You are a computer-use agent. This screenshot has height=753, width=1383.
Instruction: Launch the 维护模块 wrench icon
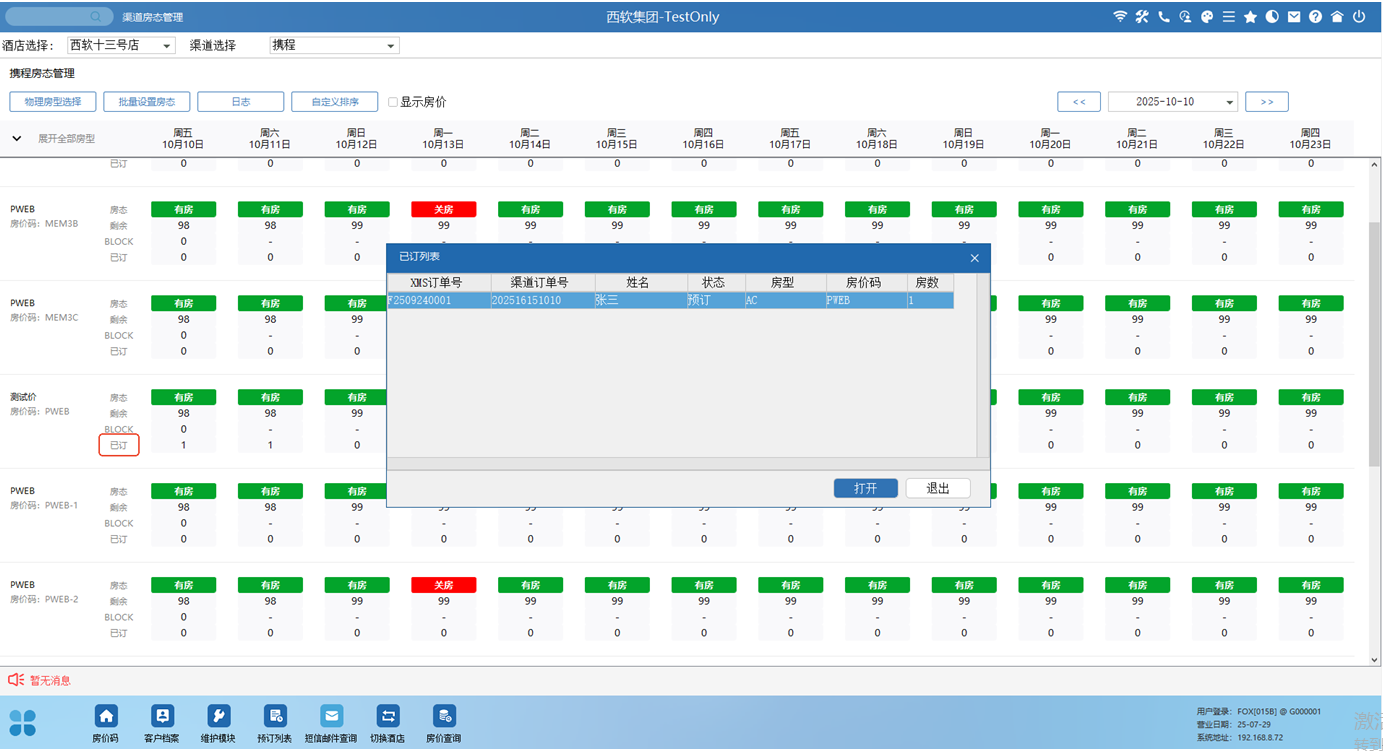coord(218,716)
